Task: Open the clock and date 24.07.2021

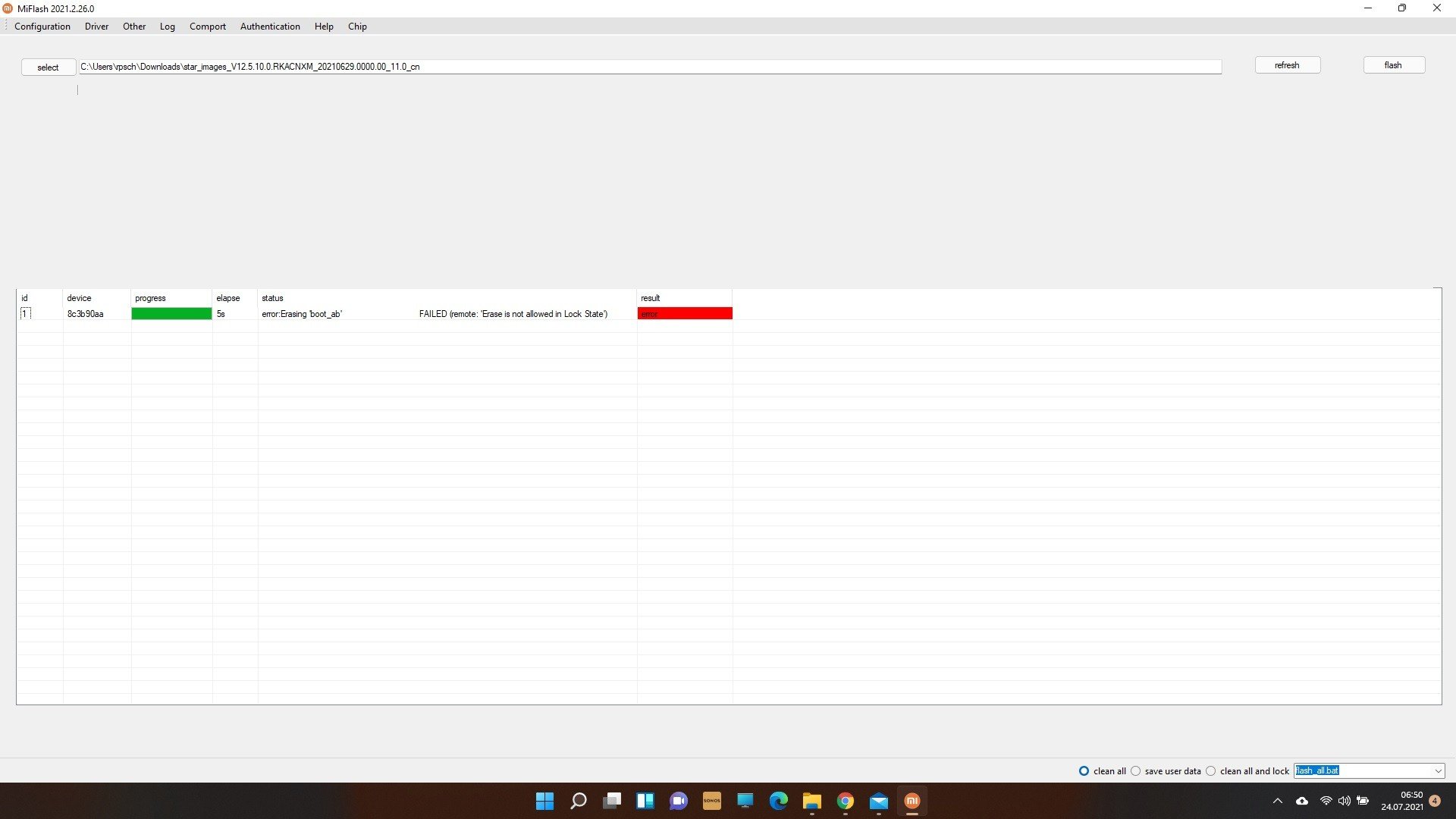Action: click(1402, 801)
